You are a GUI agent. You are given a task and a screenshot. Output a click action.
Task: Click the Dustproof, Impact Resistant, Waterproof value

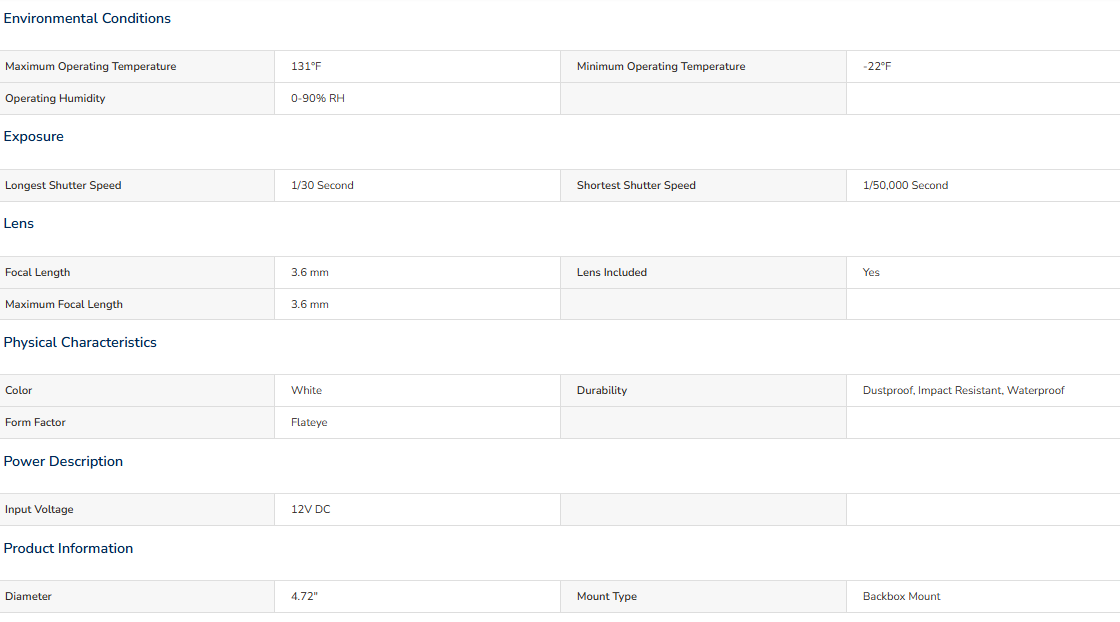click(x=963, y=390)
